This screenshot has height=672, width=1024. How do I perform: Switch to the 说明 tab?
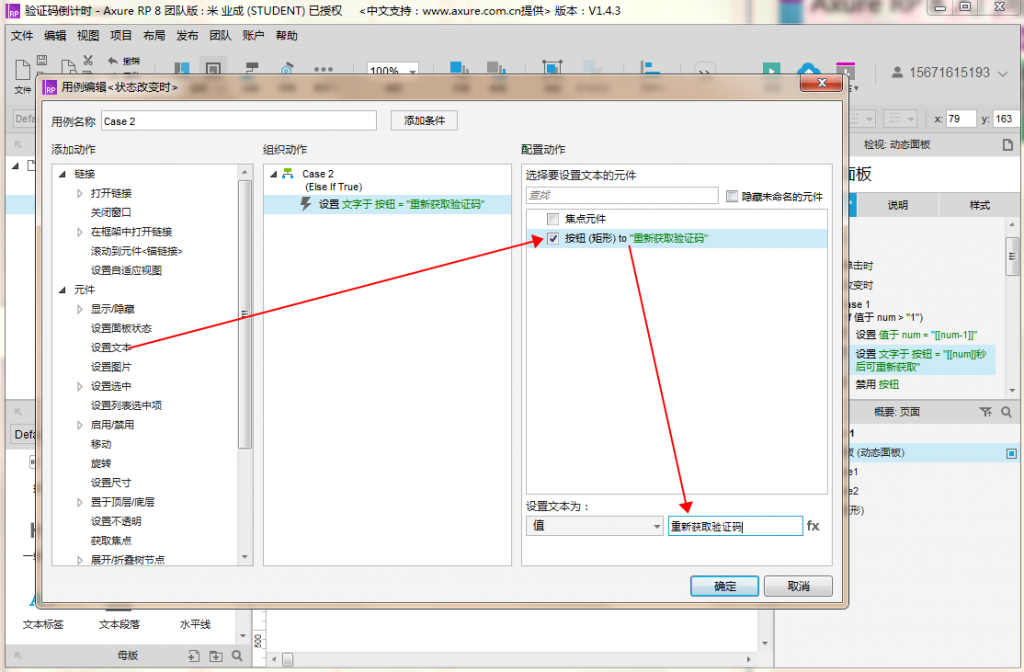click(898, 205)
